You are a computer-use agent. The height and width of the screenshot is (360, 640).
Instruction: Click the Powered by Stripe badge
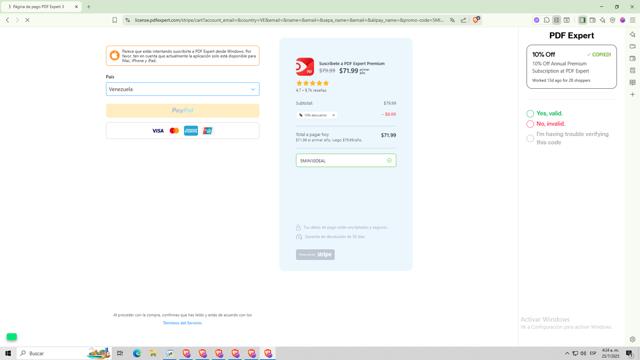click(315, 254)
